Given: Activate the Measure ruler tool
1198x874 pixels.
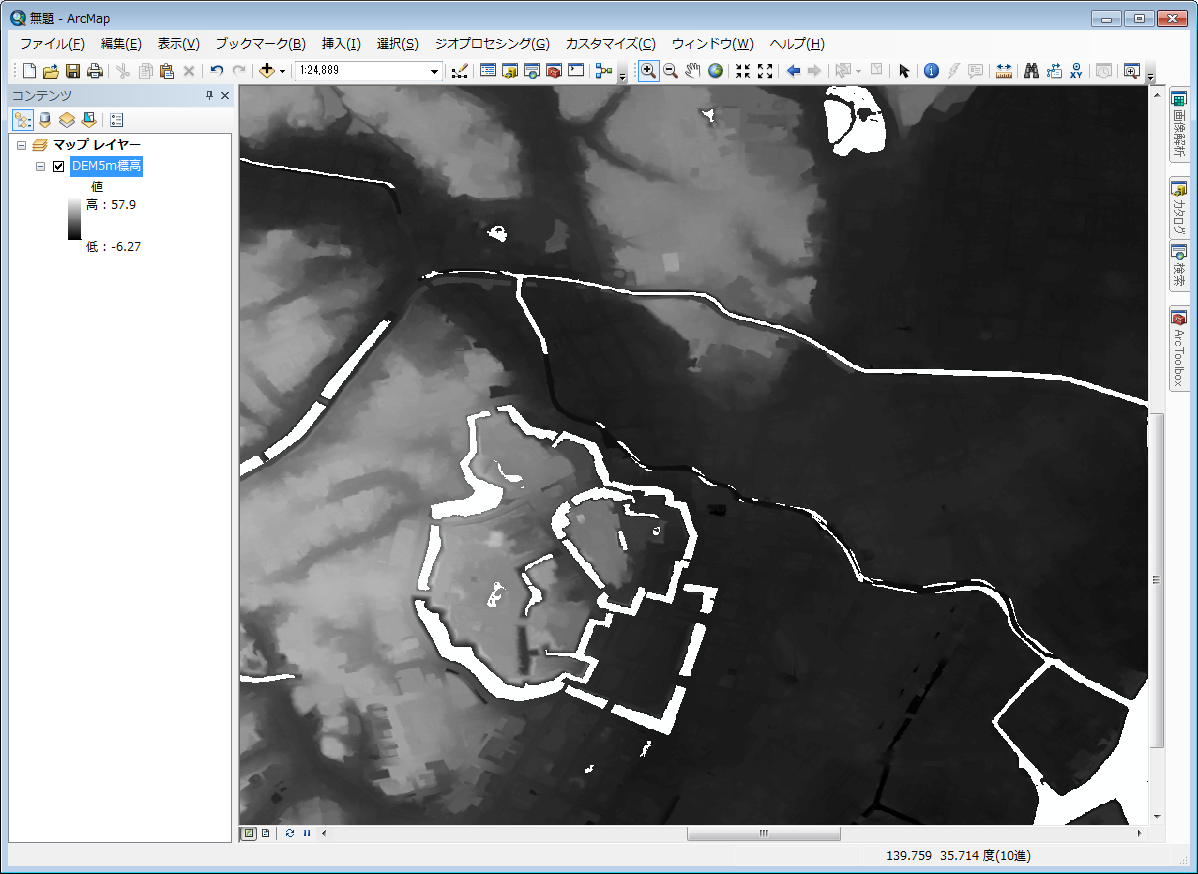Looking at the screenshot, I should coord(1004,71).
